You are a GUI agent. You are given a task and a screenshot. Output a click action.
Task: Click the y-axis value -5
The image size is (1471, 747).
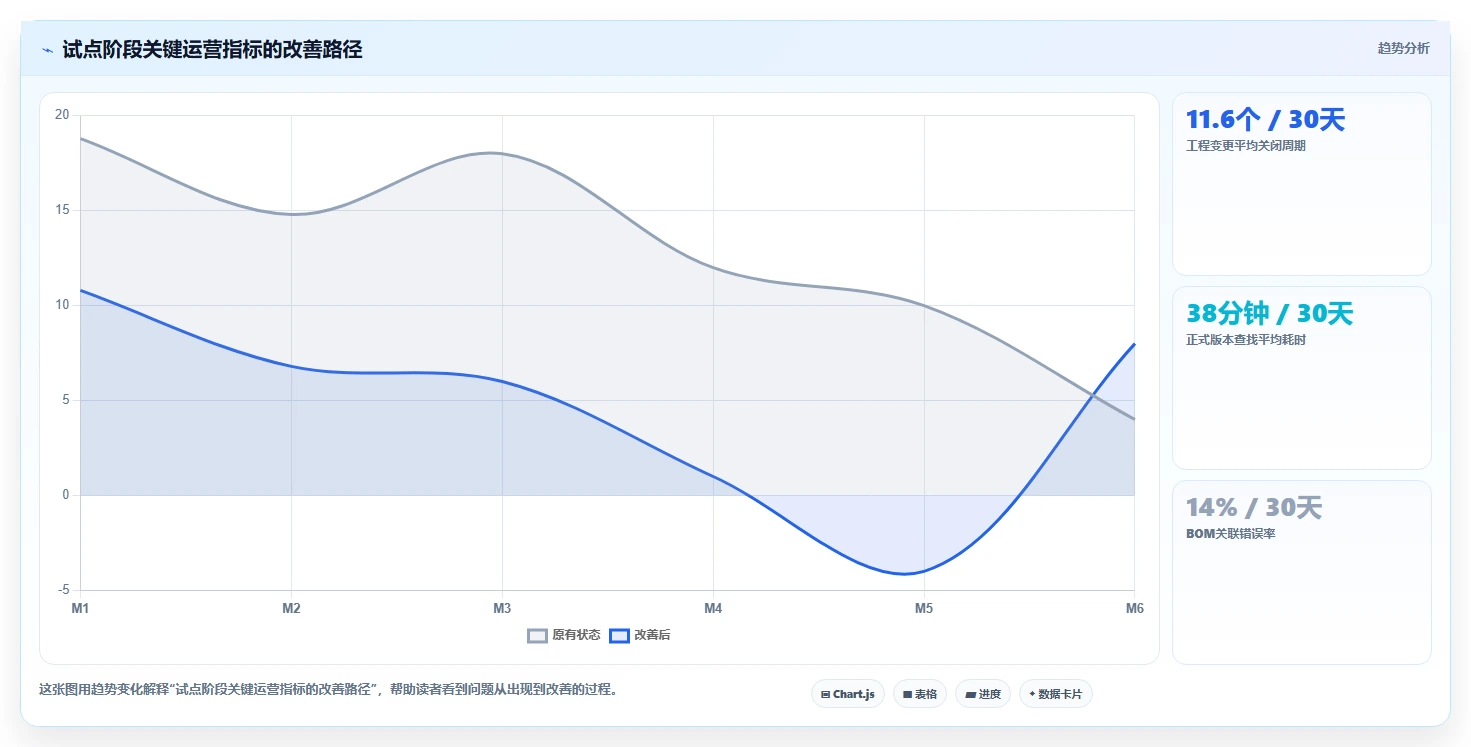click(64, 590)
